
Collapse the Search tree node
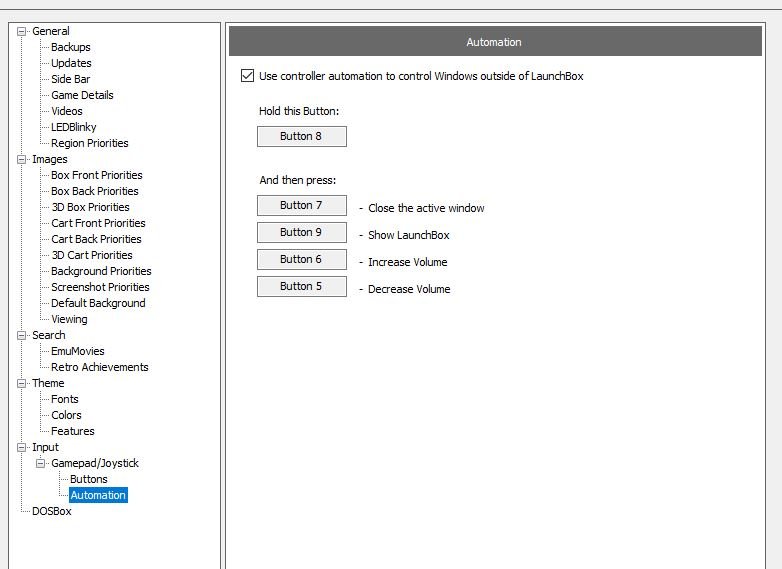21,336
